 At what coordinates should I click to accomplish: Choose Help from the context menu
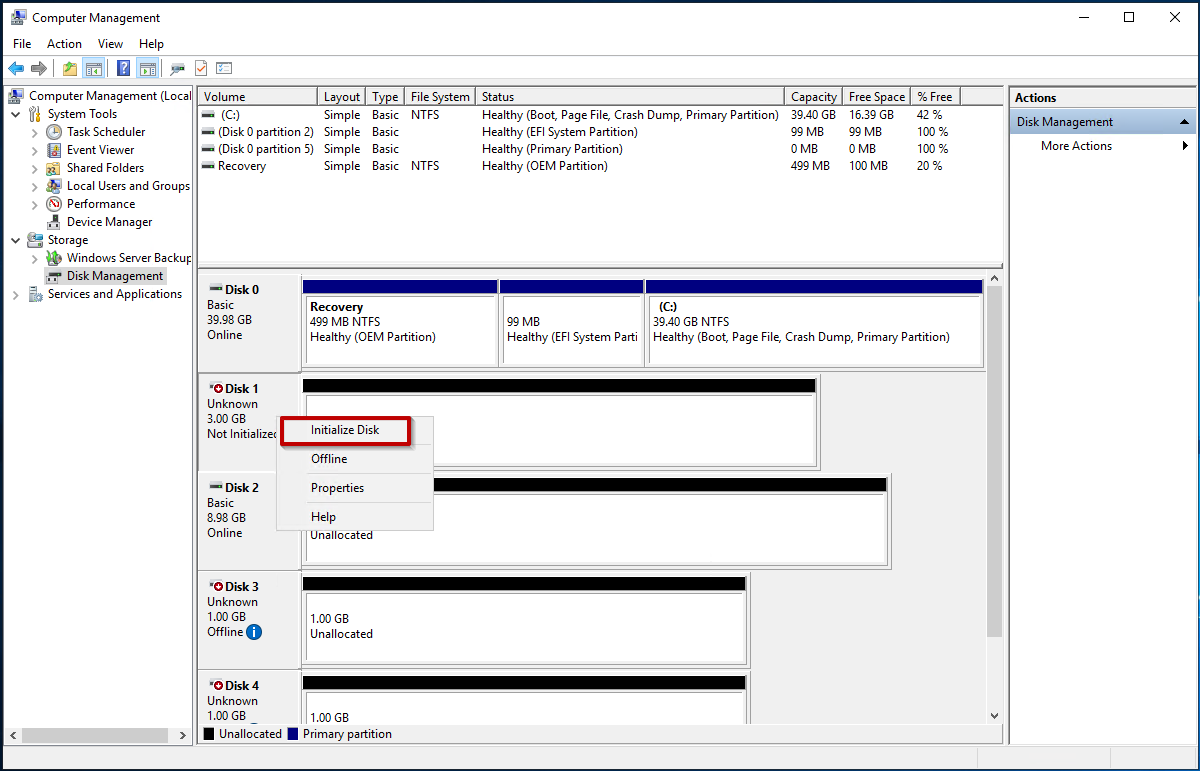tap(355, 517)
